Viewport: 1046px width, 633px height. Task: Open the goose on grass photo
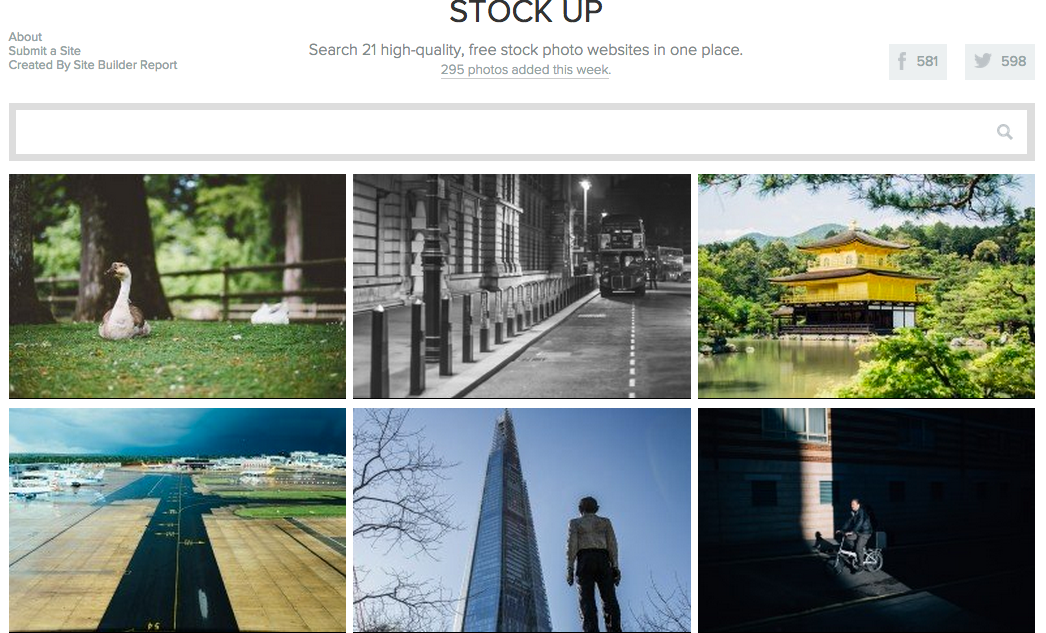(x=177, y=286)
